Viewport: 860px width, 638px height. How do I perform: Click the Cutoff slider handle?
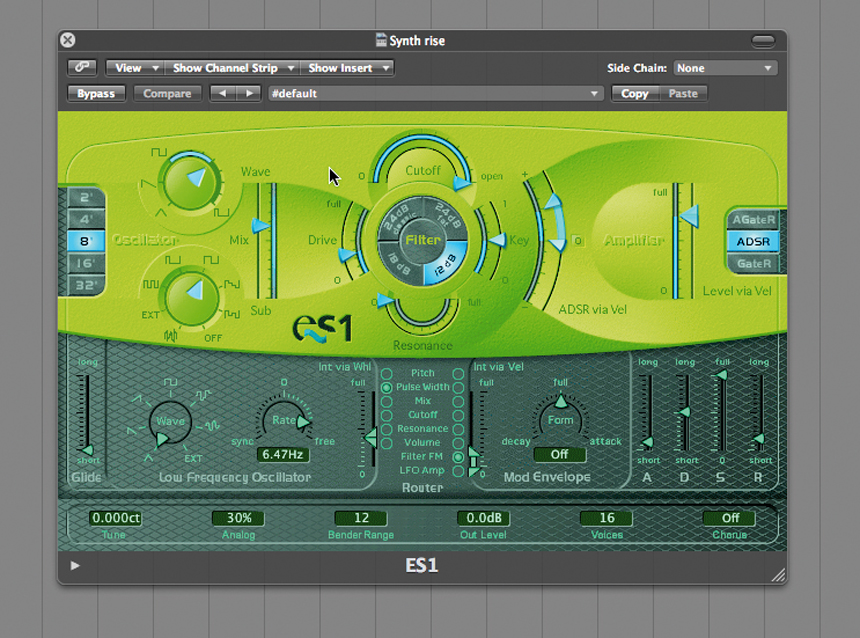tap(462, 183)
